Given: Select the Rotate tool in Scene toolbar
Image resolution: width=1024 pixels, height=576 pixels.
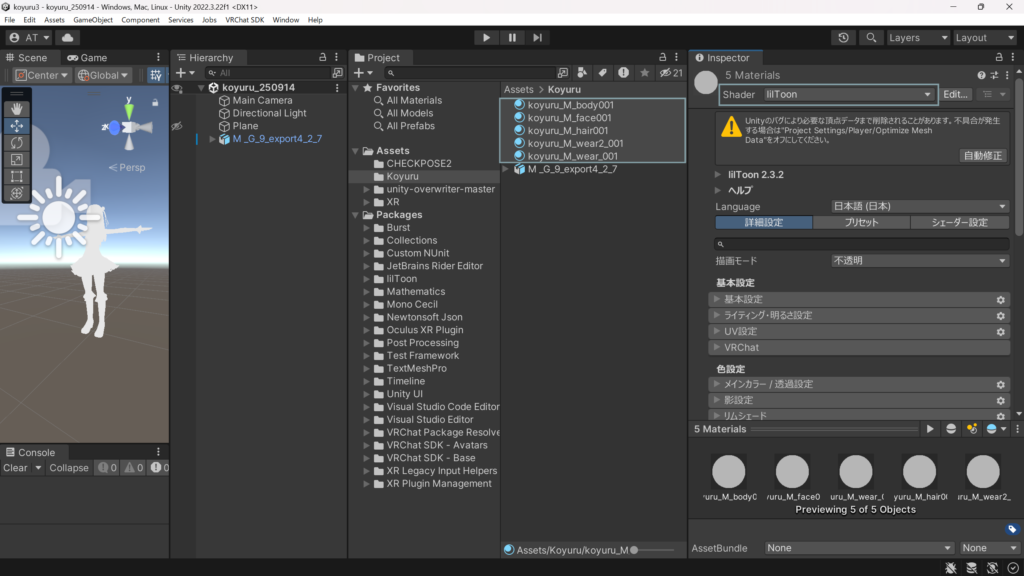Looking at the screenshot, I should (x=17, y=142).
